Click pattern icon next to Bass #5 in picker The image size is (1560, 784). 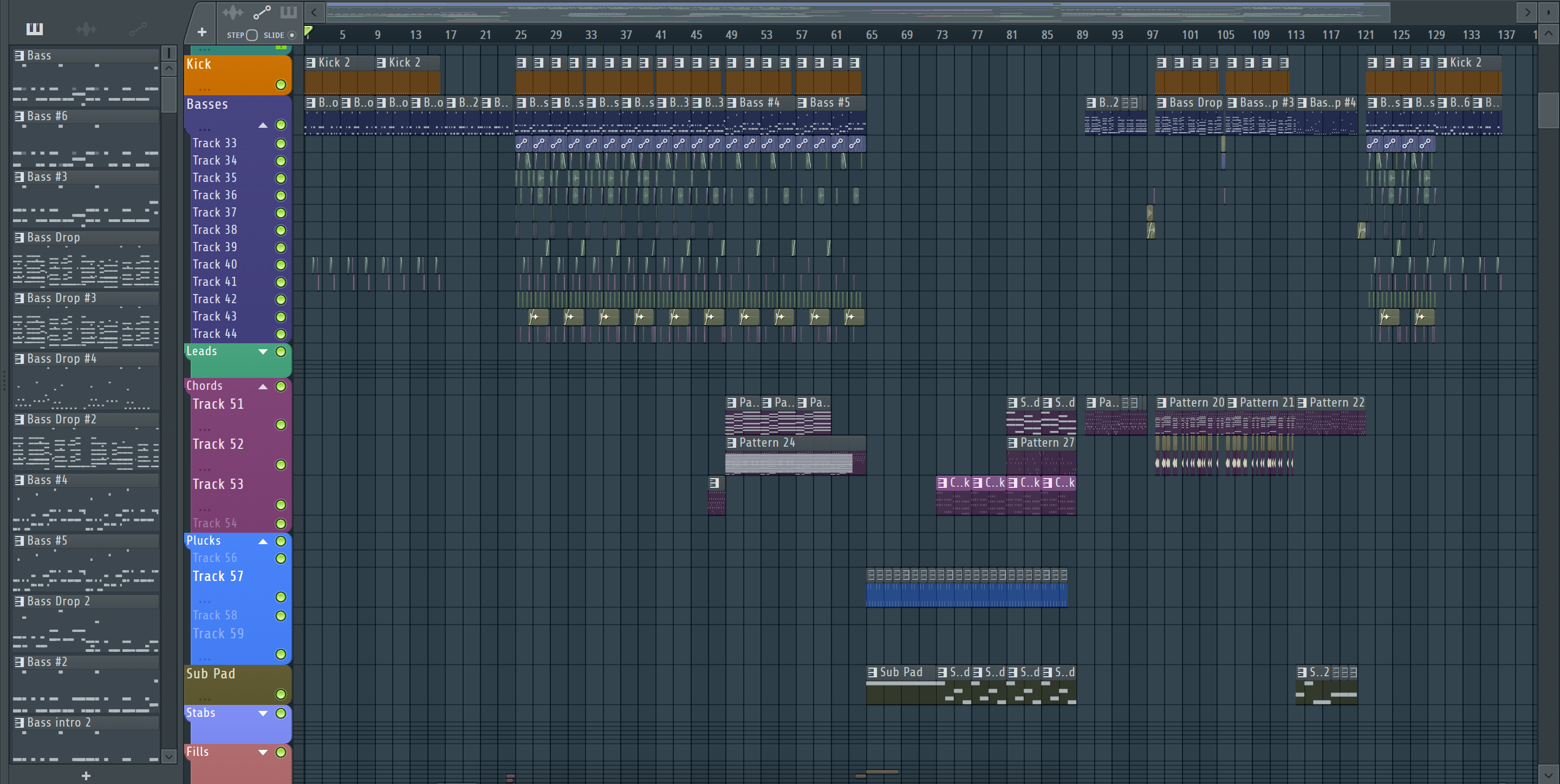[x=19, y=541]
